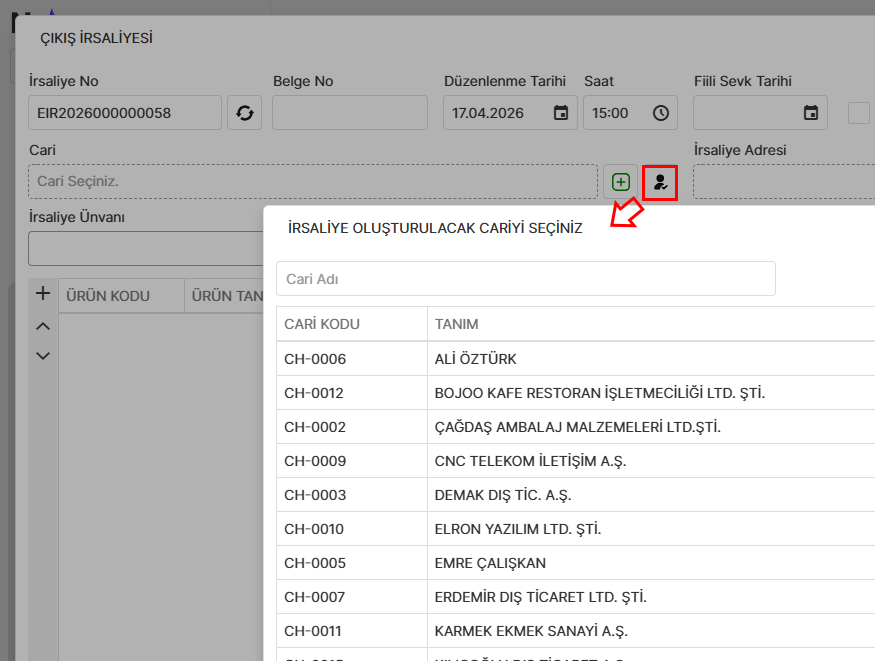This screenshot has width=875, height=661.
Task: Select BOJOO KAFE RESTORAN İŞLETMECİLİĞİ row
Action: [575, 393]
